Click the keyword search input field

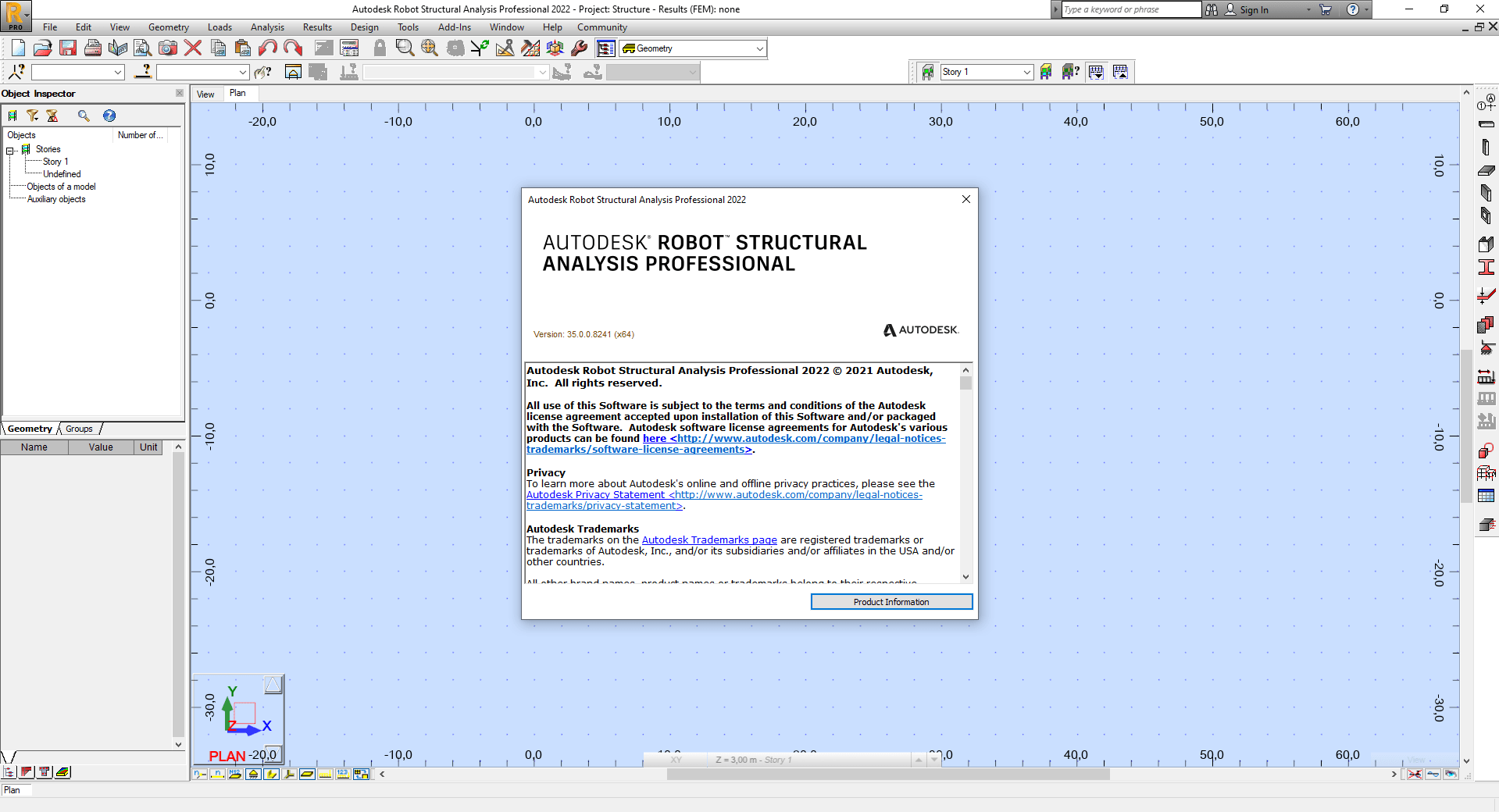click(x=1131, y=9)
